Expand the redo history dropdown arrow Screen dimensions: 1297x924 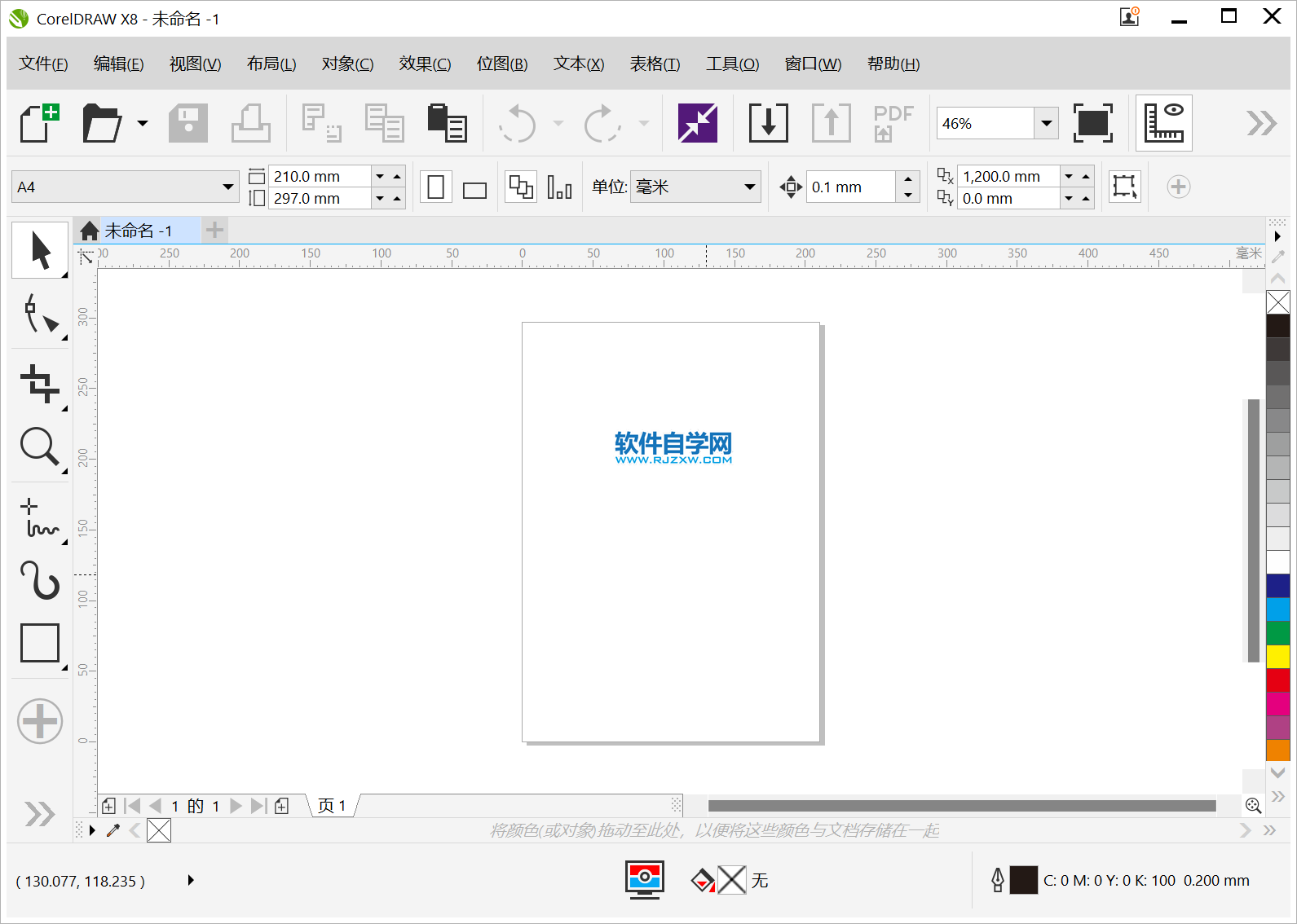click(644, 123)
